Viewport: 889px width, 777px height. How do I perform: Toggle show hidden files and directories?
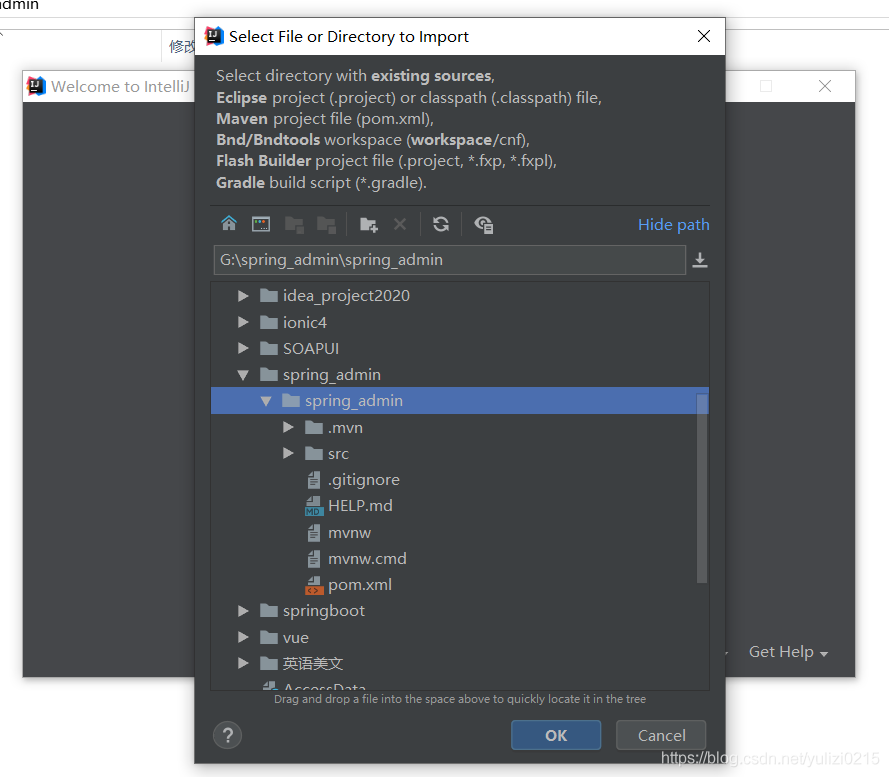tap(484, 224)
